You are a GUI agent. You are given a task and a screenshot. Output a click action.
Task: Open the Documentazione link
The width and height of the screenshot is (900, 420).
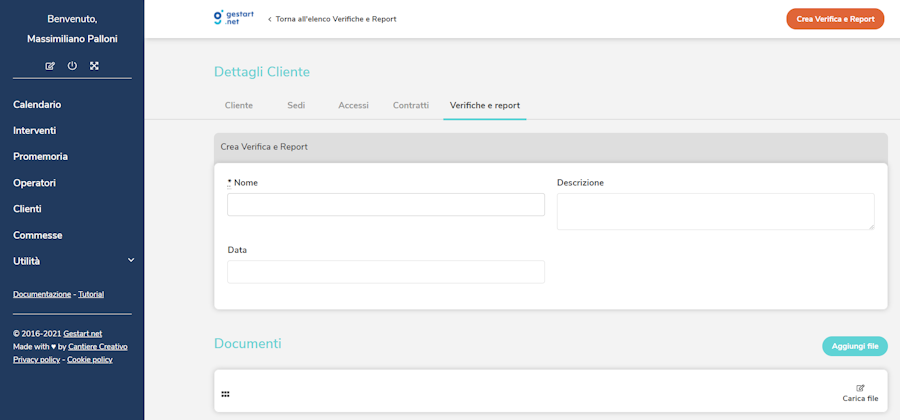coord(42,294)
